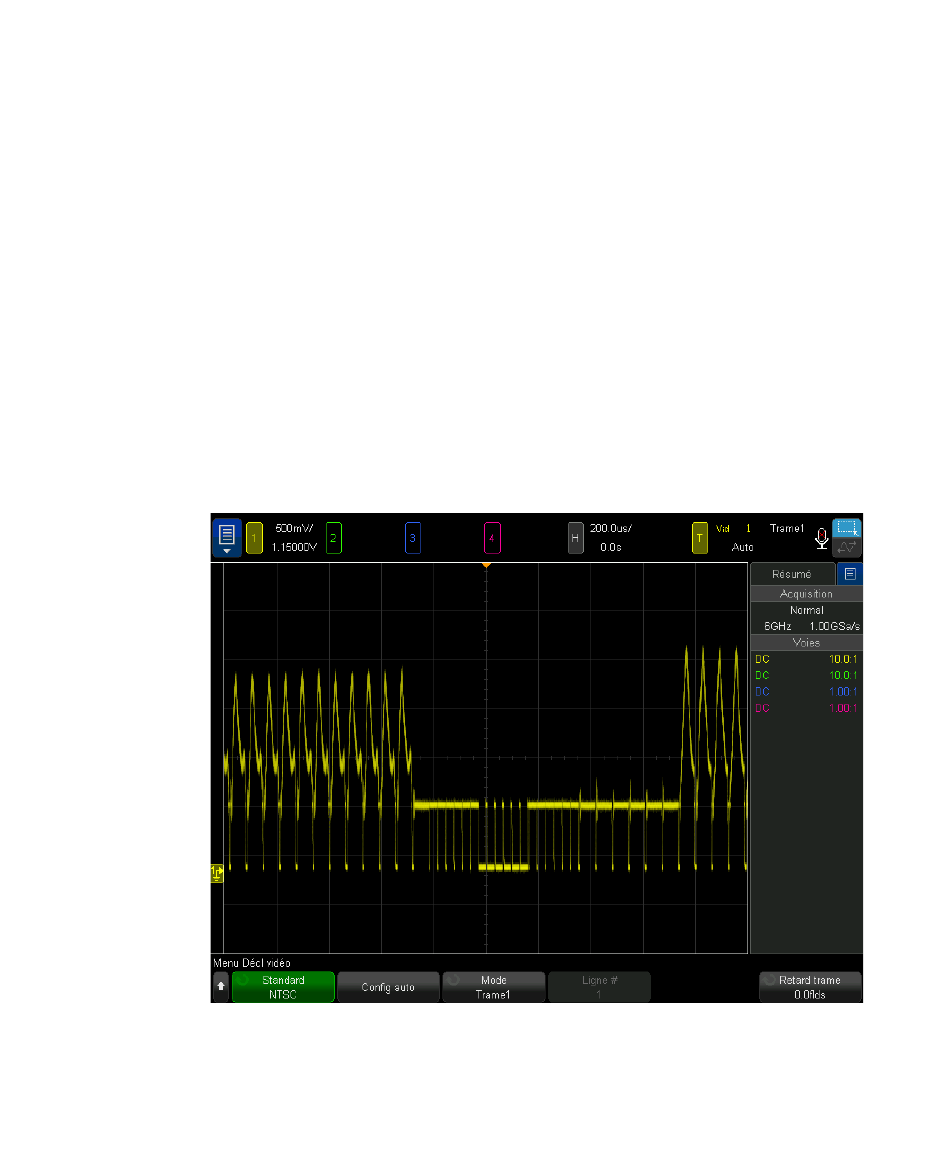Open the main menu list icon
Viewport: 950px width, 1165px height.
pos(227,537)
